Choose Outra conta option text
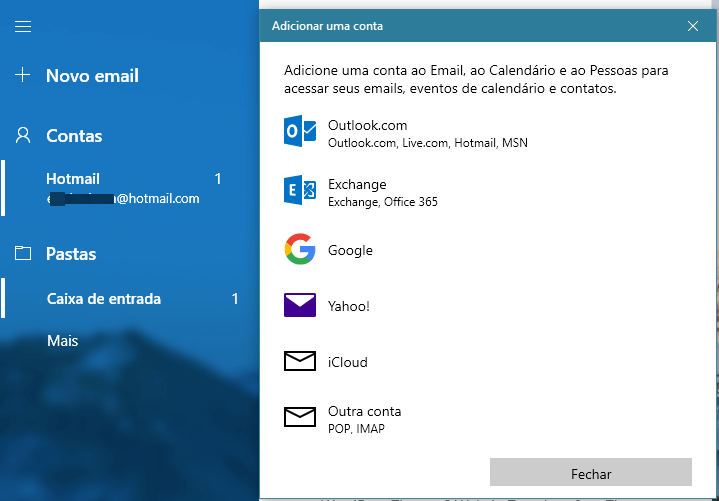719x501 pixels. 365,411
